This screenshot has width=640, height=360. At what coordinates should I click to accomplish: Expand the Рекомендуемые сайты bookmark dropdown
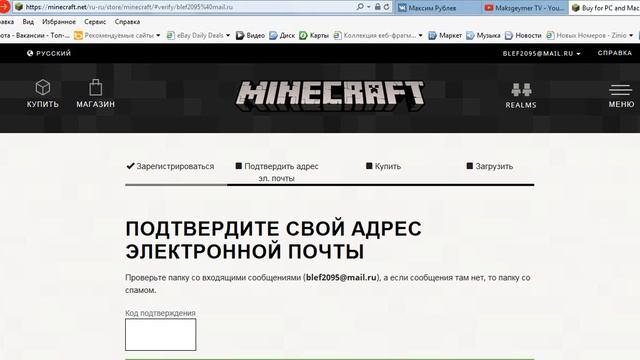coord(158,36)
